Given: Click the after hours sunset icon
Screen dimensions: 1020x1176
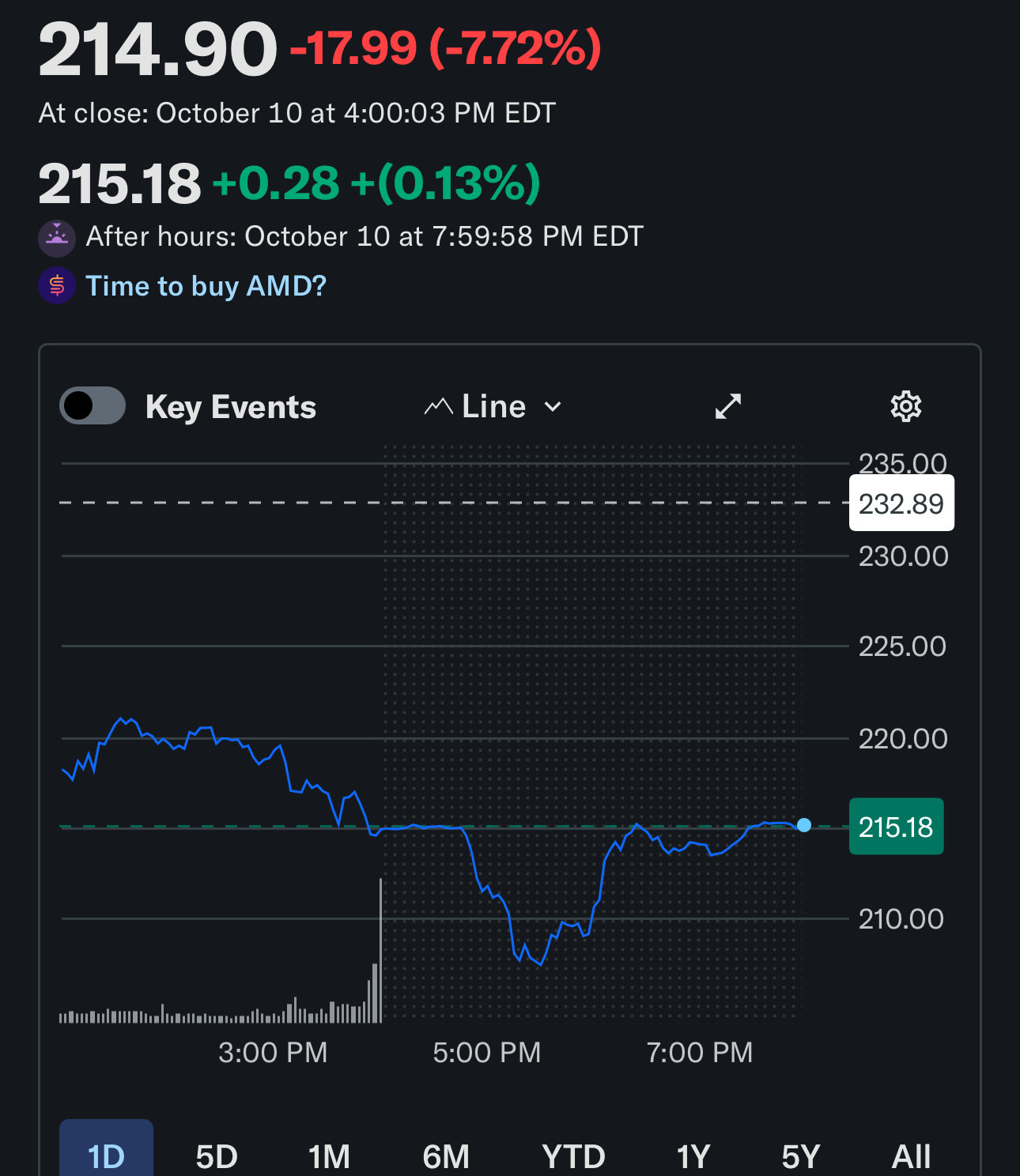Looking at the screenshot, I should pos(57,237).
